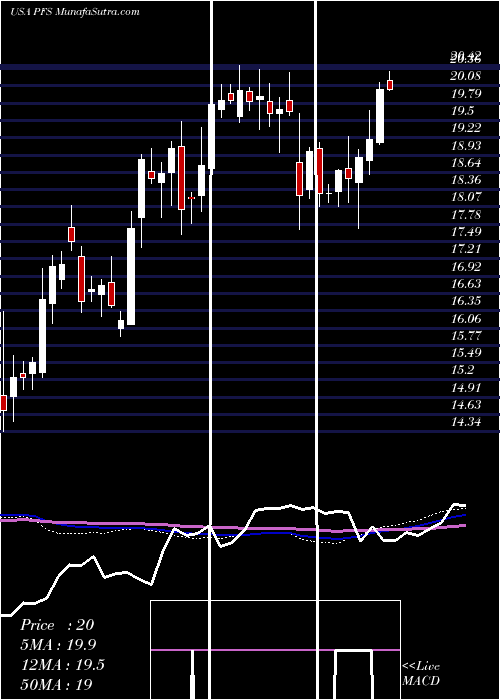Click the 18.07 price axis label
This screenshot has width=500, height=700.
click(466, 197)
